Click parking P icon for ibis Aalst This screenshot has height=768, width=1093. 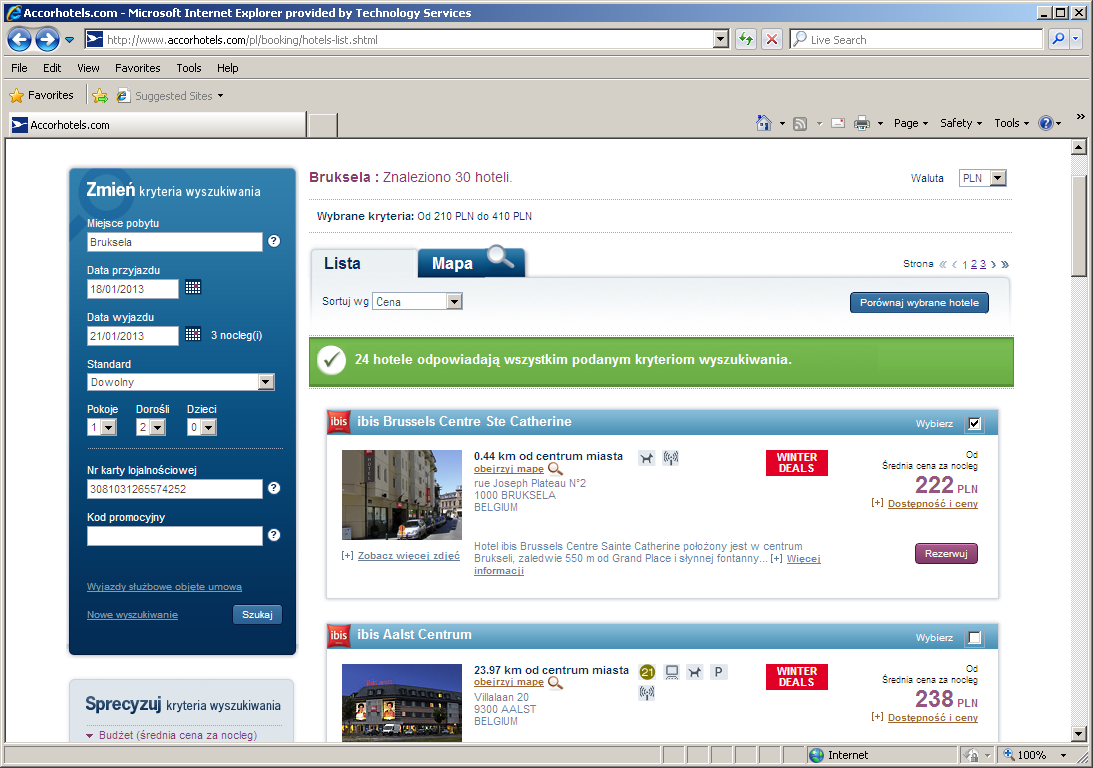pyautogui.click(x=718, y=672)
